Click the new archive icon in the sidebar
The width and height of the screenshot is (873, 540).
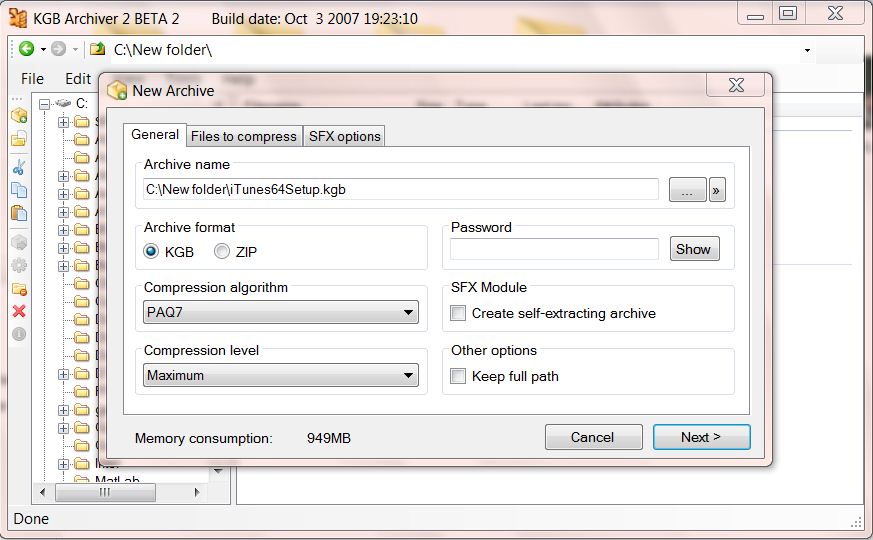[x=19, y=116]
